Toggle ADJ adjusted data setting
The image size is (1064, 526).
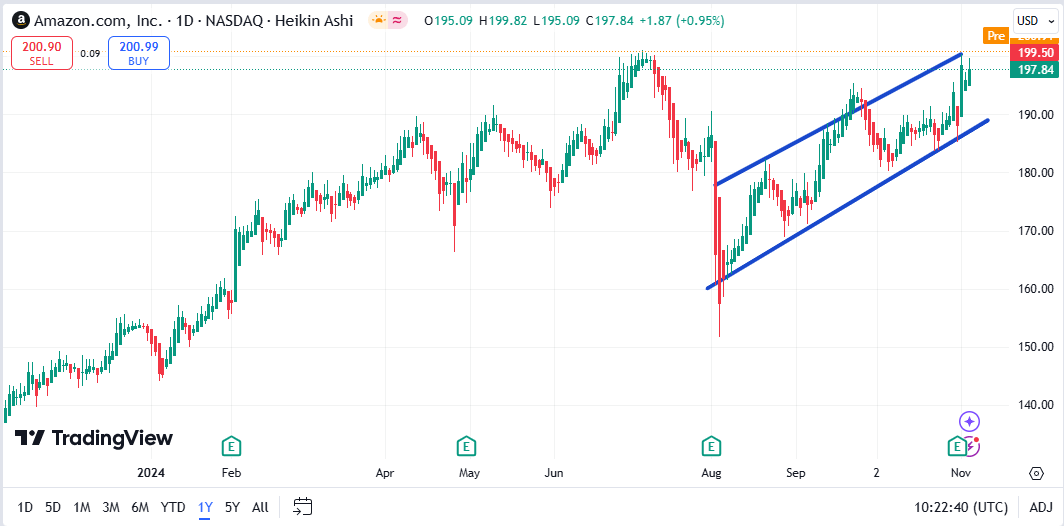click(1040, 507)
